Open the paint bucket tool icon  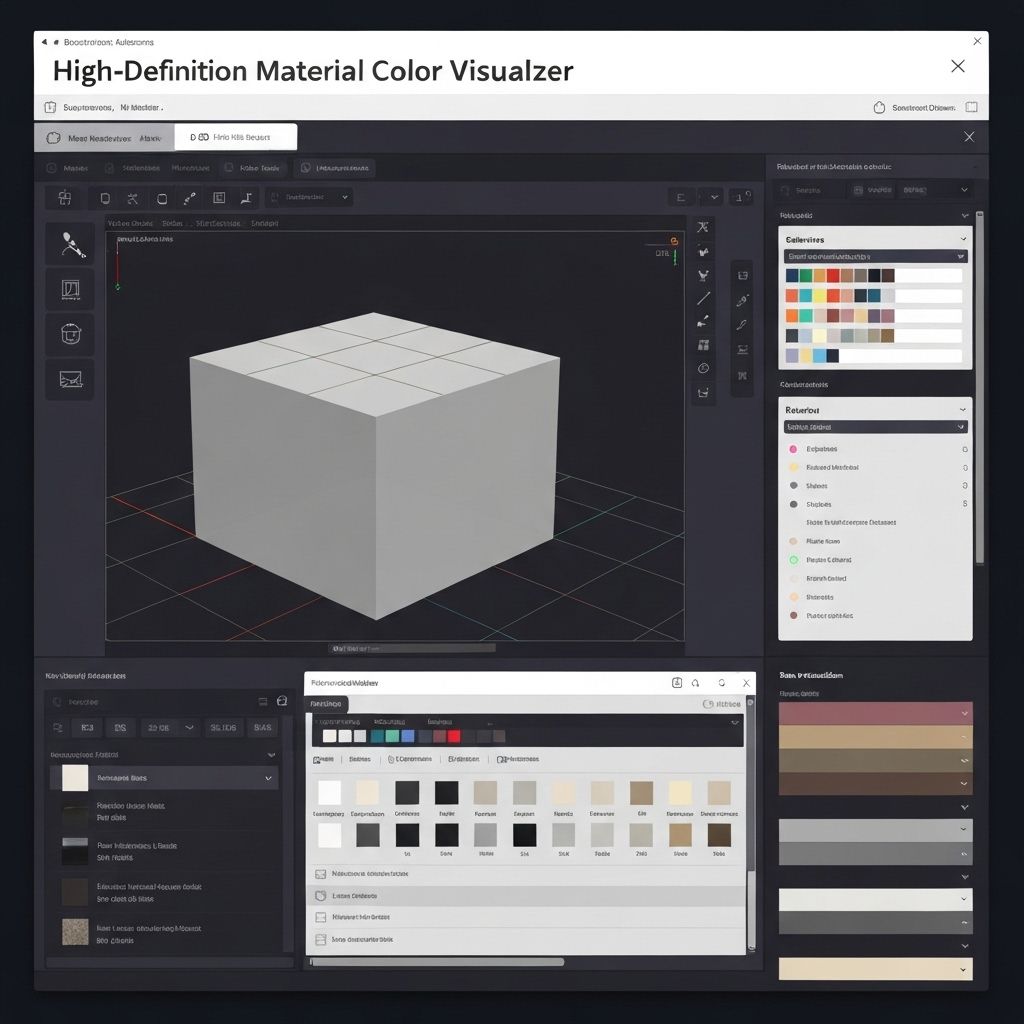click(70, 334)
